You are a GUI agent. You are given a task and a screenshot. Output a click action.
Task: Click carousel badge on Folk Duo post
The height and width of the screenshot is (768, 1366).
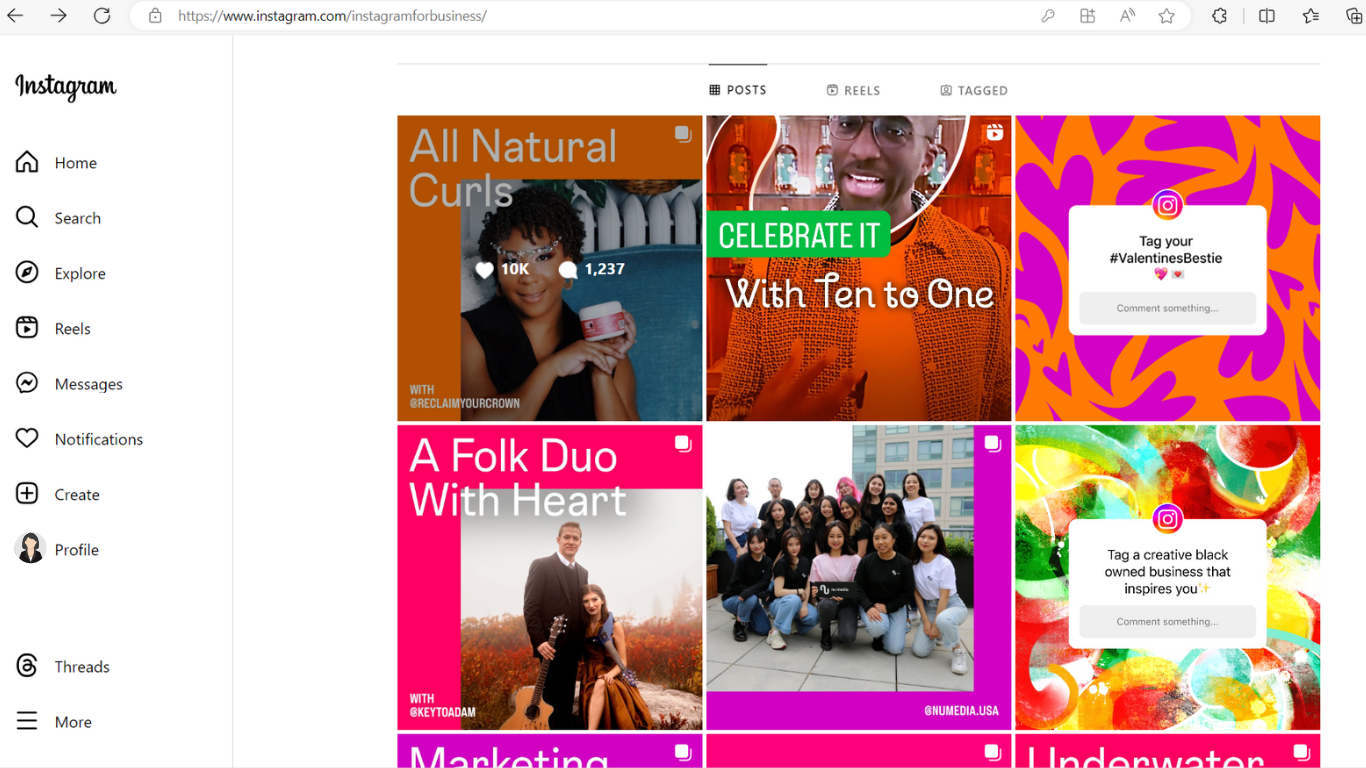[x=683, y=443]
